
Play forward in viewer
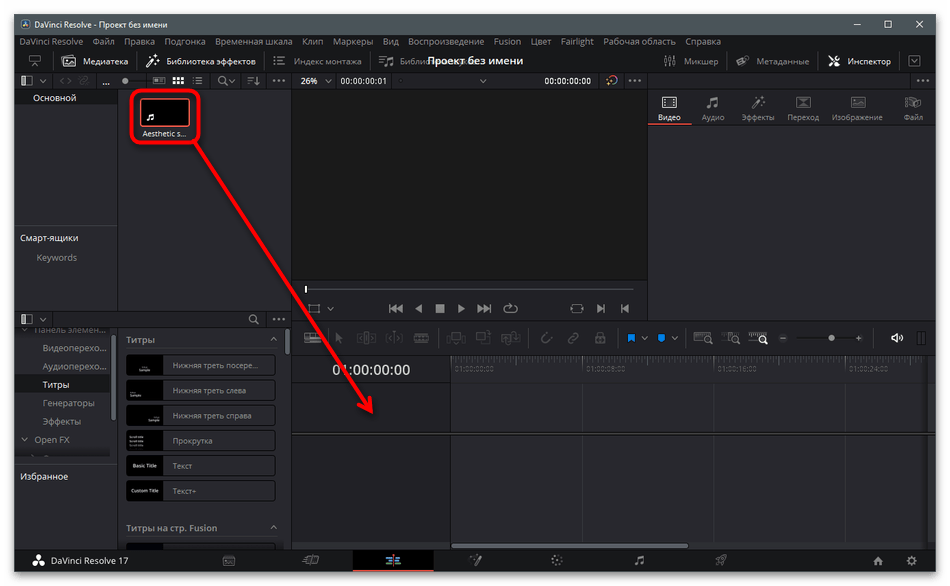(461, 308)
